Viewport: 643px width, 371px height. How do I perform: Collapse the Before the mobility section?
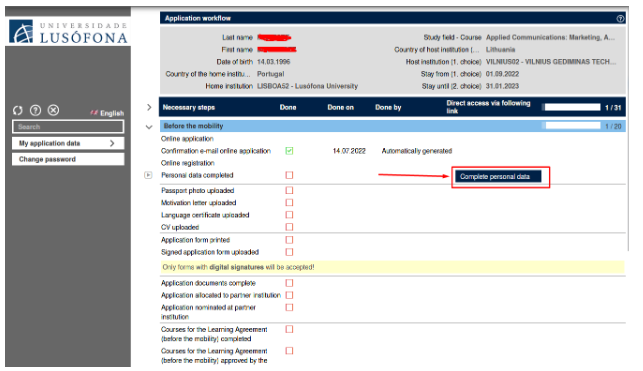tap(149, 127)
